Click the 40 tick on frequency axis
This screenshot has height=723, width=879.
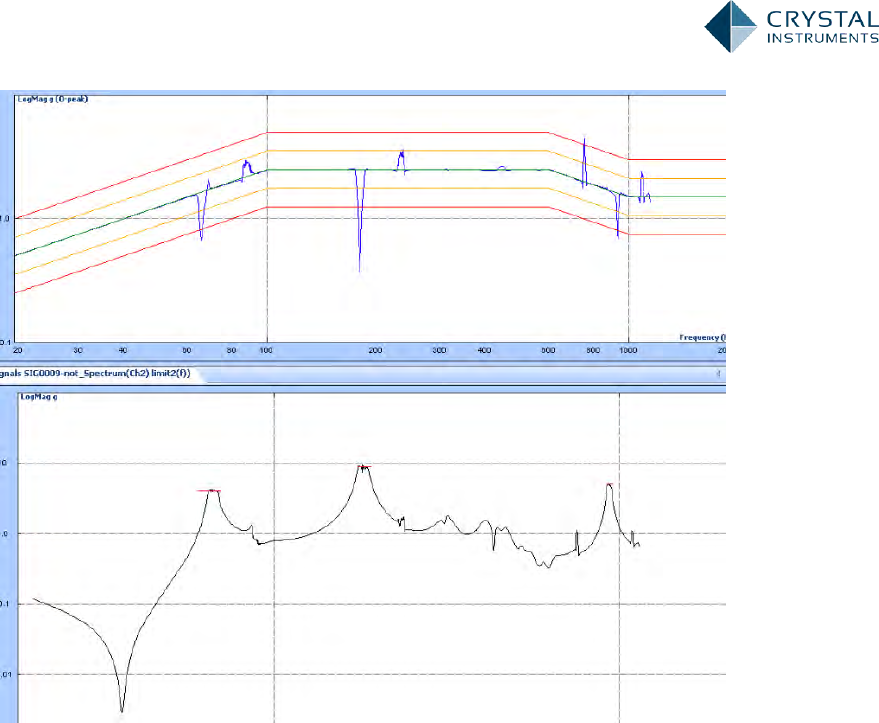point(123,350)
